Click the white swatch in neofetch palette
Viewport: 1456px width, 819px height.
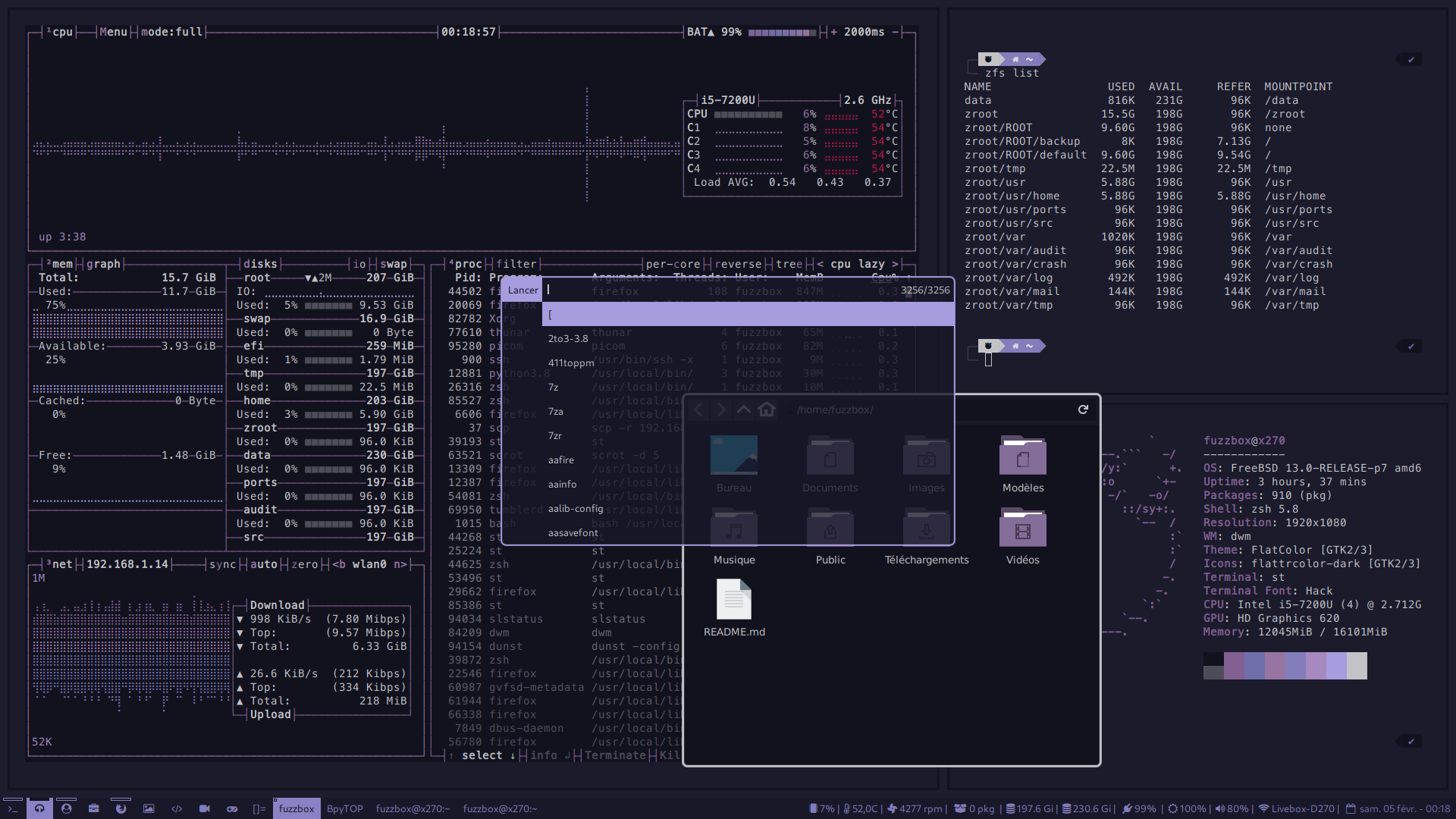point(1357,666)
